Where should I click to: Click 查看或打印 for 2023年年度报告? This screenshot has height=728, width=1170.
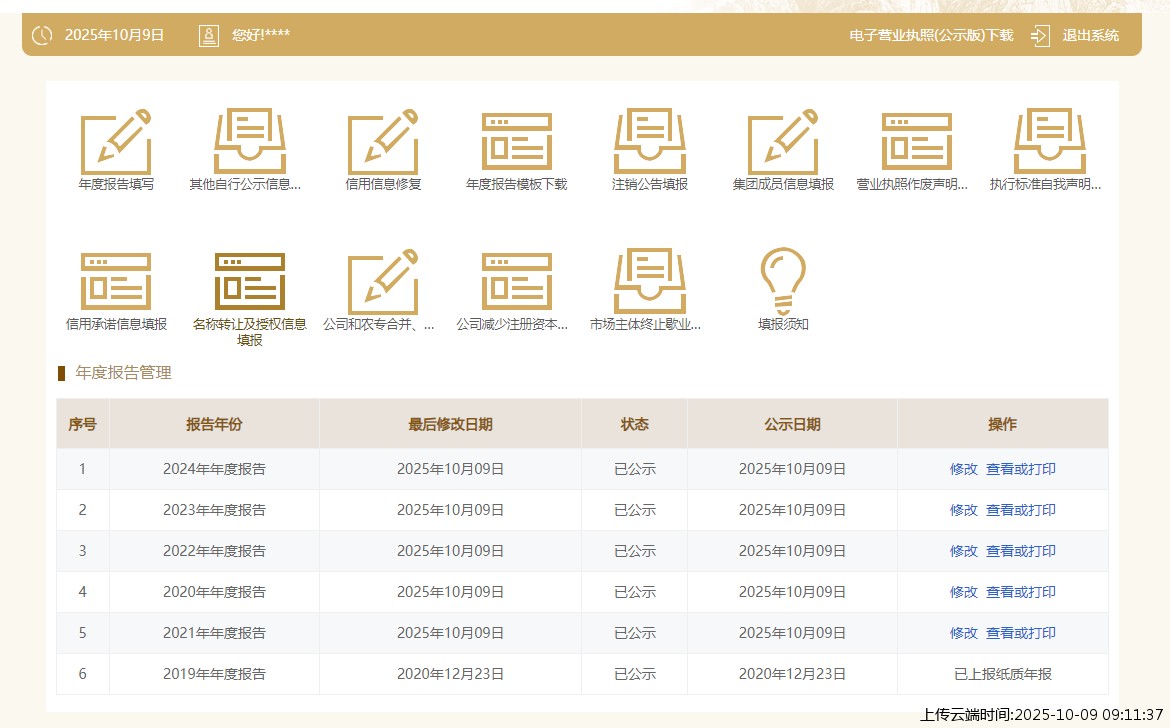(1020, 510)
